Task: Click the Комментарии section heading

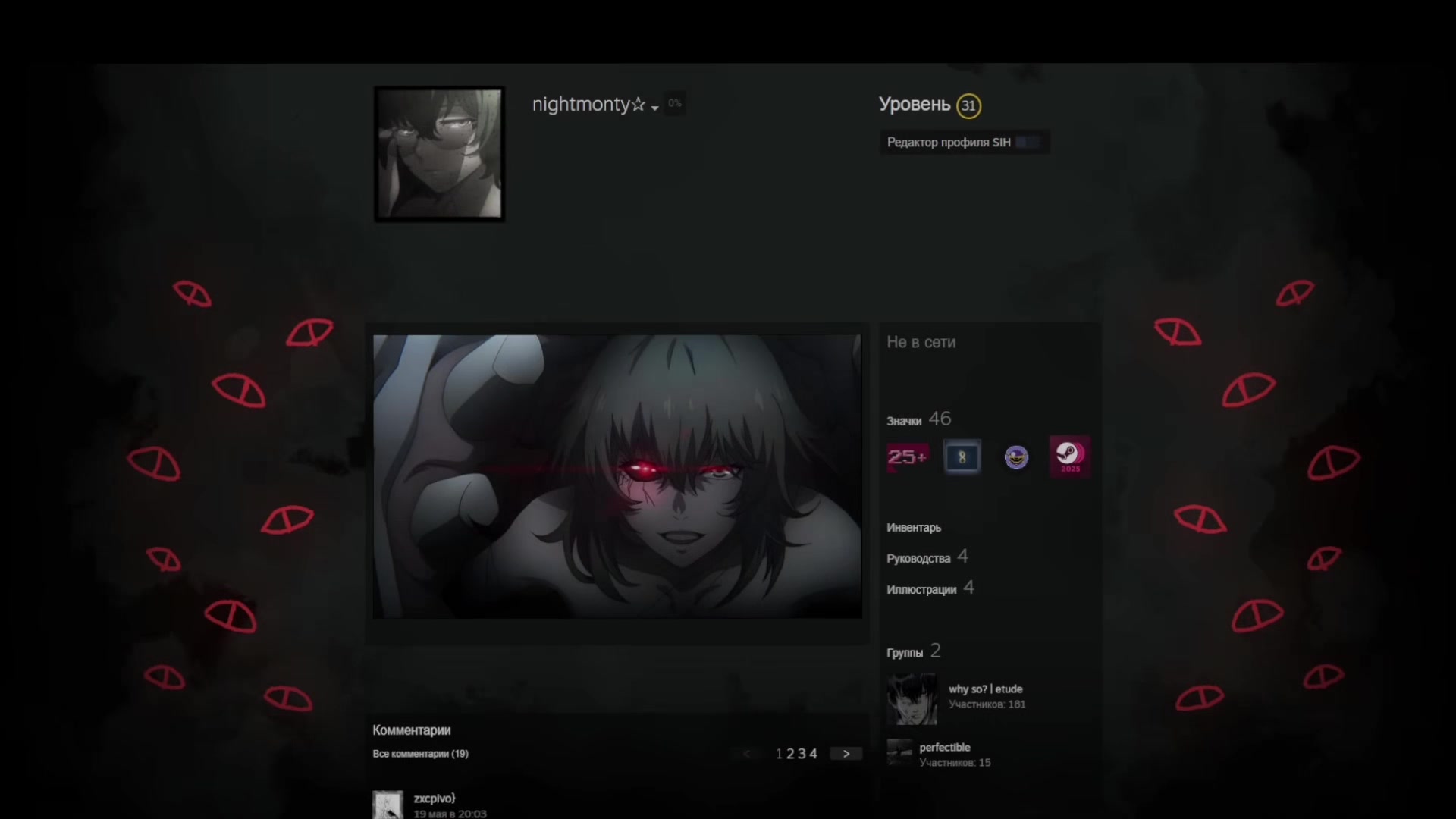Action: coord(412,730)
